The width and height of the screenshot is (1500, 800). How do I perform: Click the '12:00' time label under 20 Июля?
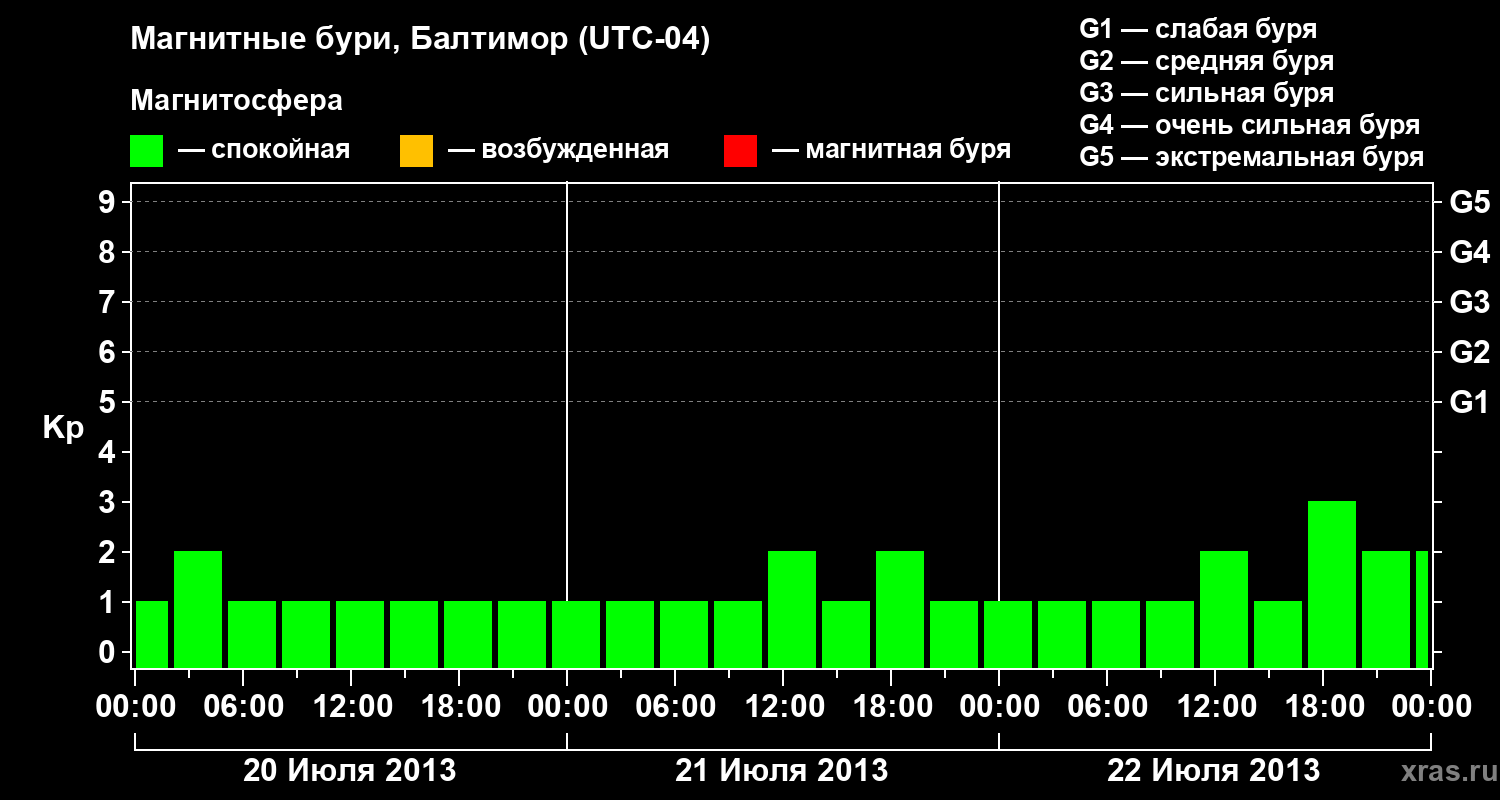pyautogui.click(x=353, y=707)
